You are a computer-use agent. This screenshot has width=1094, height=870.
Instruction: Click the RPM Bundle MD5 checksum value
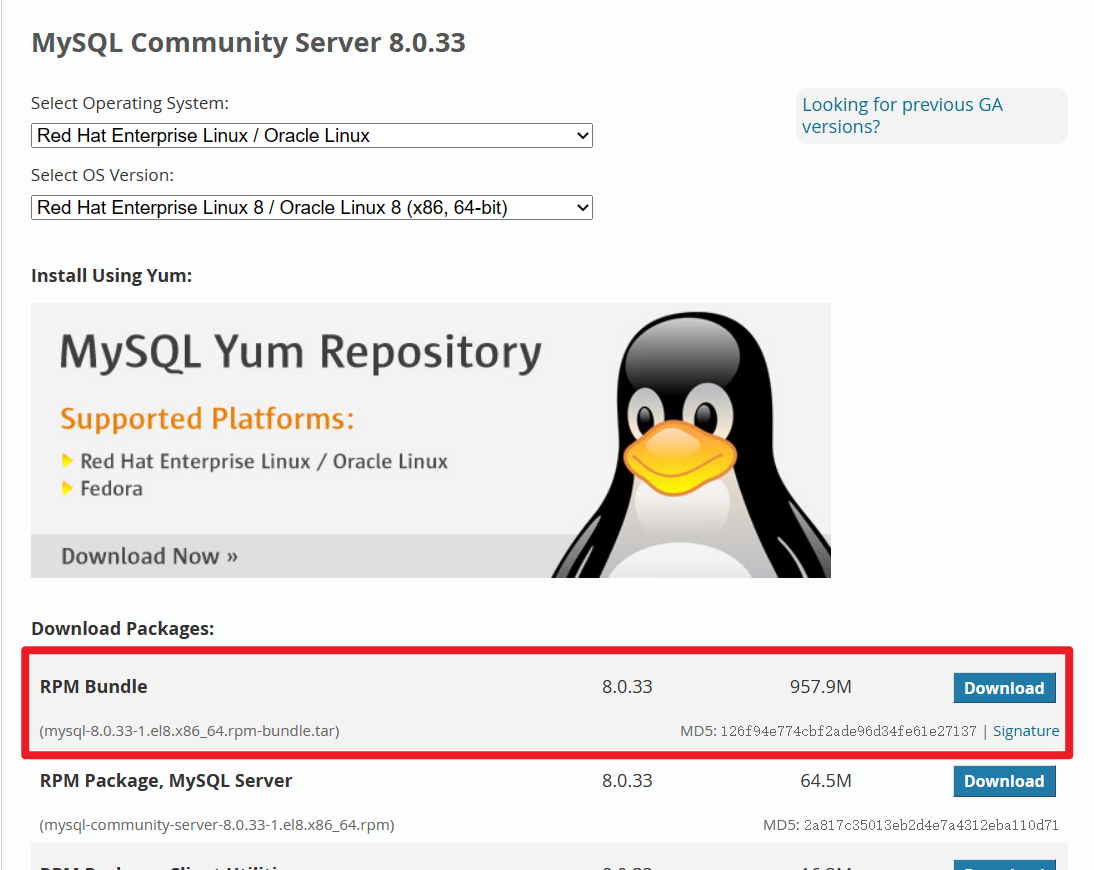(848, 730)
